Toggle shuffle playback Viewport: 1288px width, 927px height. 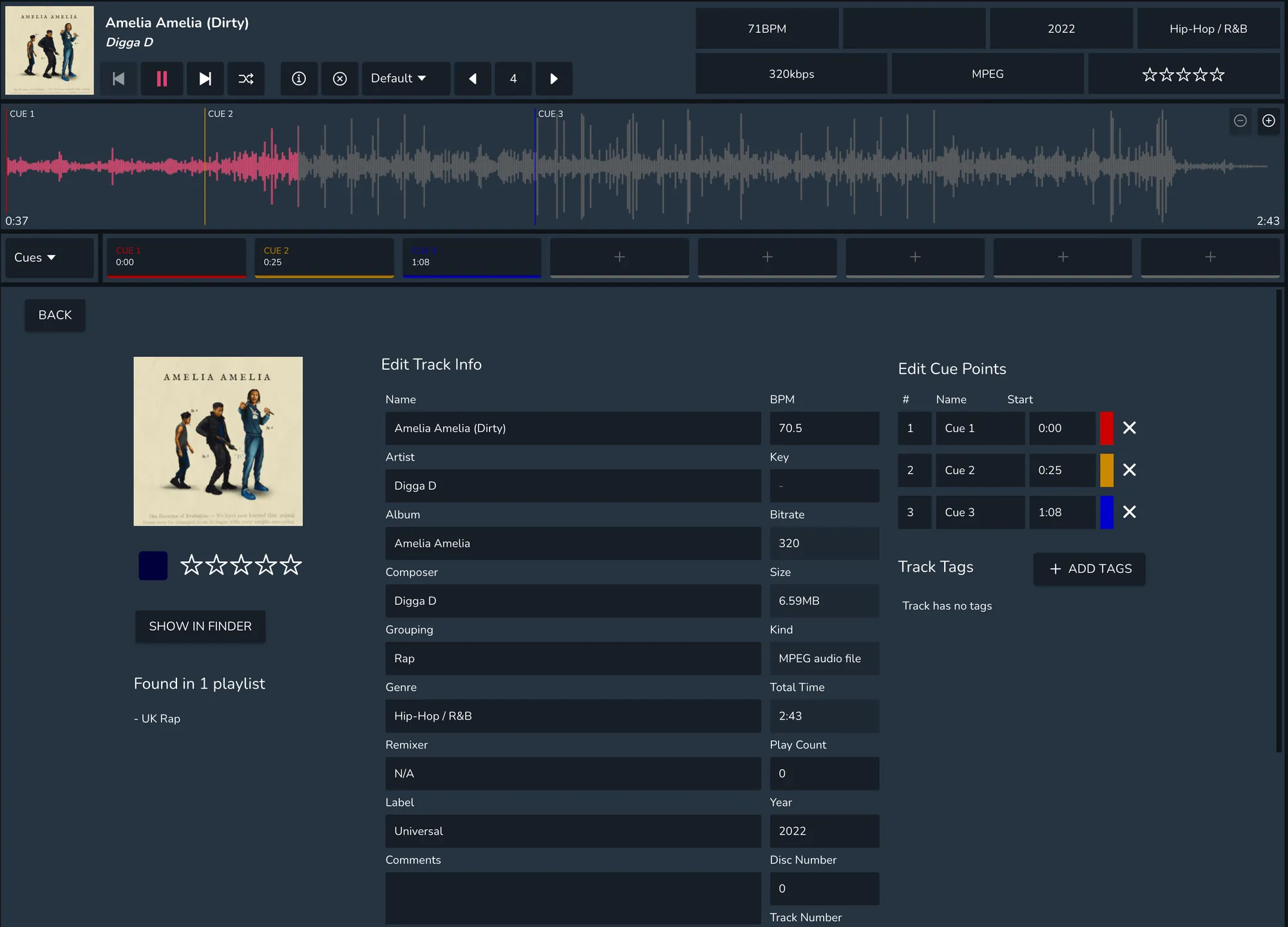tap(246, 79)
